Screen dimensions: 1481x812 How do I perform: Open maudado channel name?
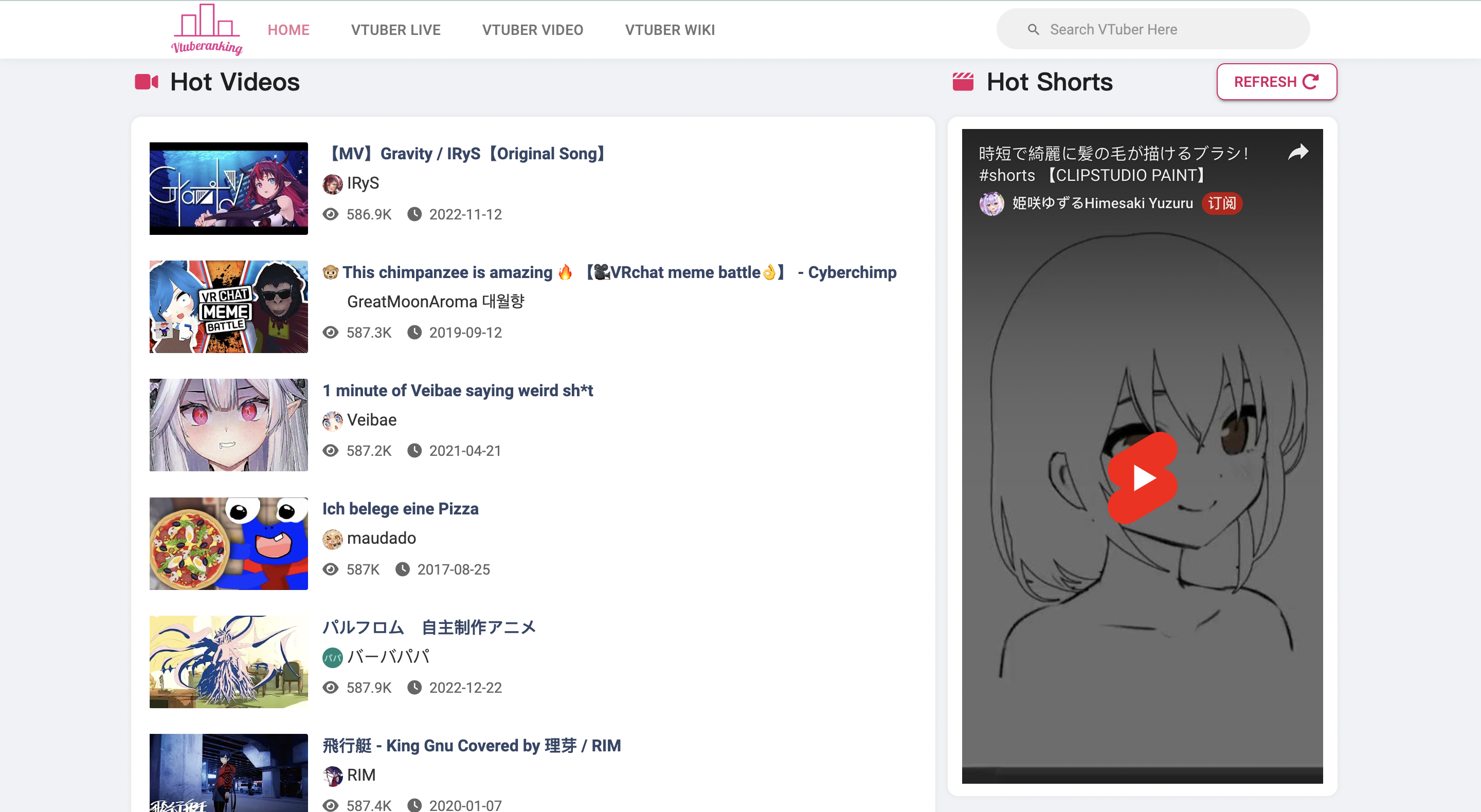coord(381,539)
